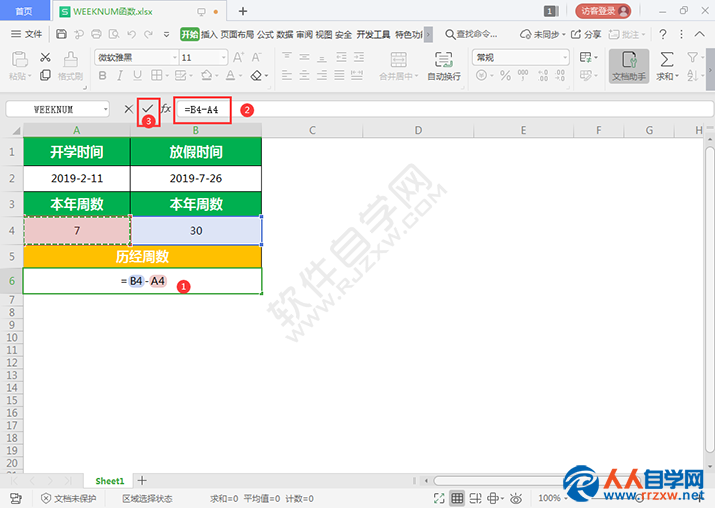Open the font name dropdown (微软雅黑)
The height and width of the screenshot is (508, 715).
(x=175, y=57)
